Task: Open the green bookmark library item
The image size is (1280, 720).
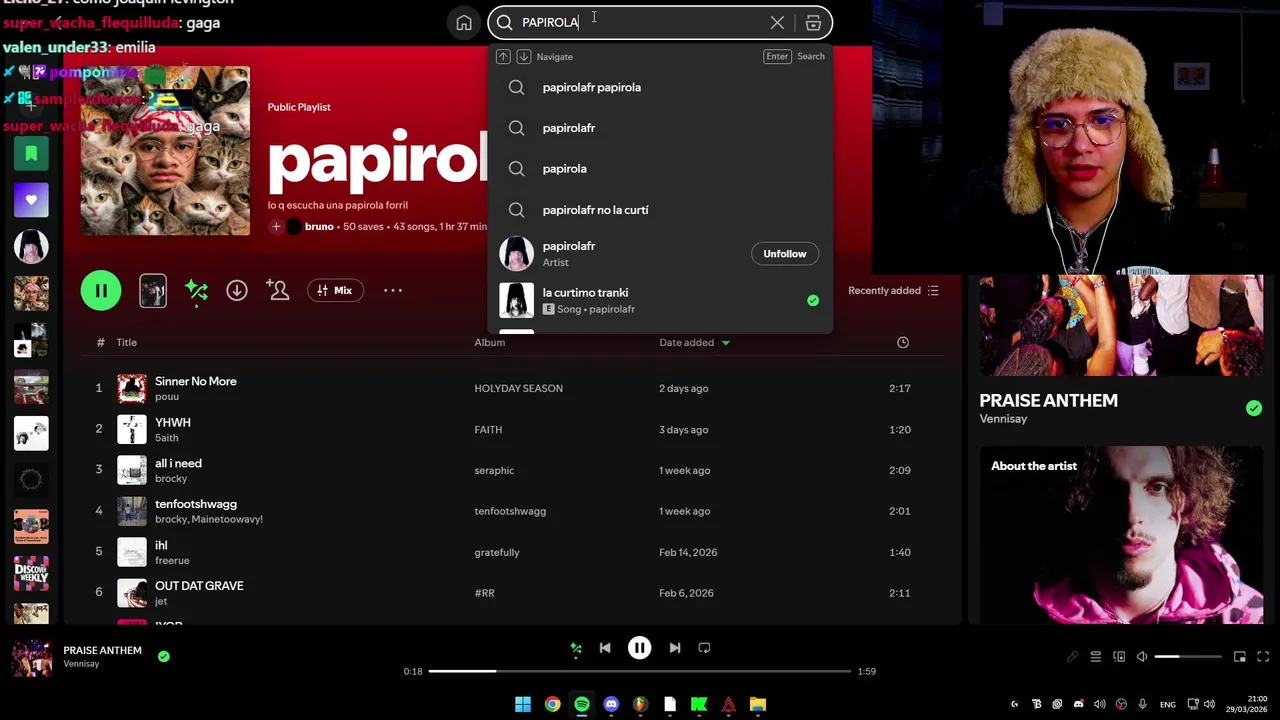Action: [x=31, y=154]
